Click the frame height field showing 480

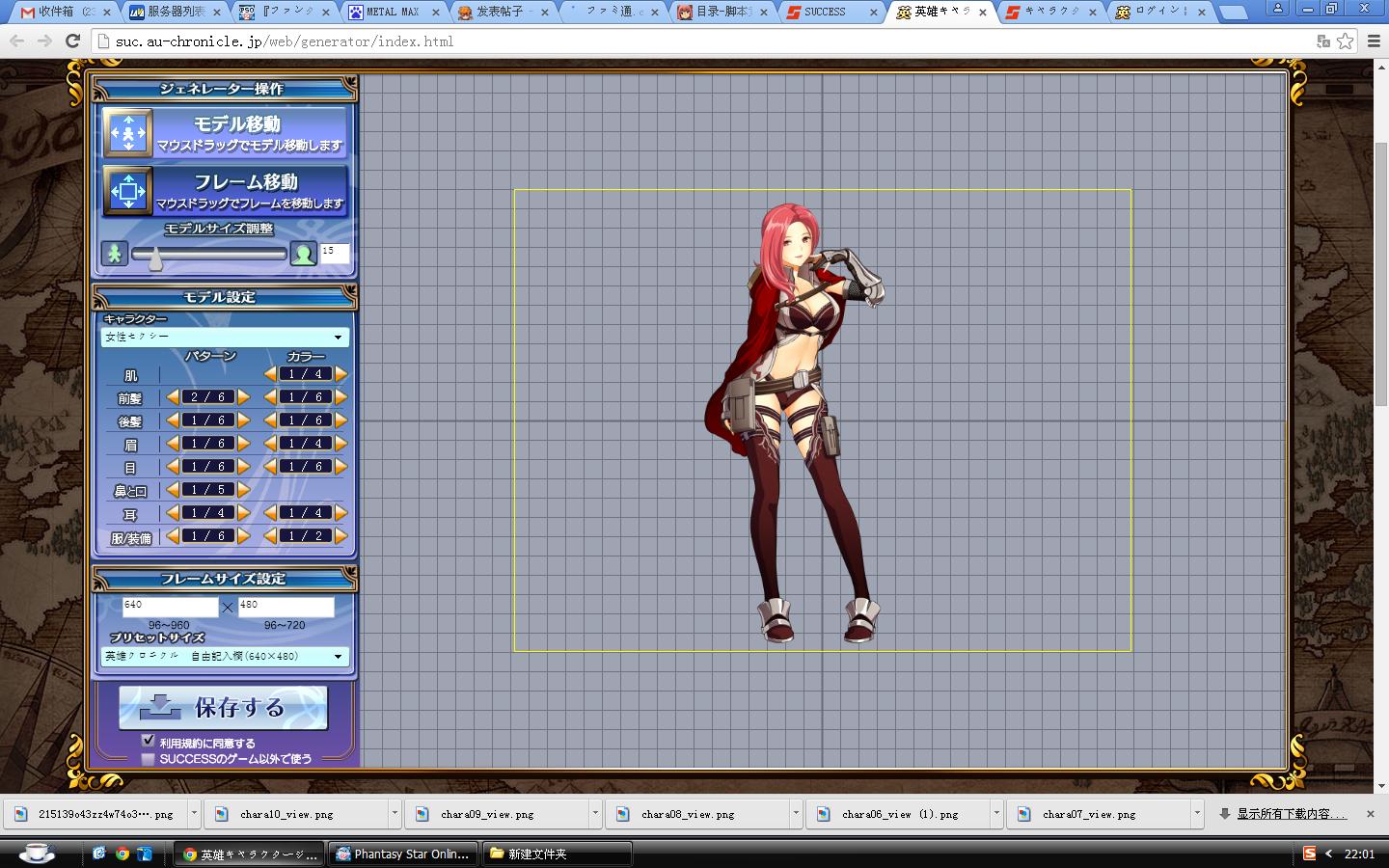pyautogui.click(x=286, y=606)
